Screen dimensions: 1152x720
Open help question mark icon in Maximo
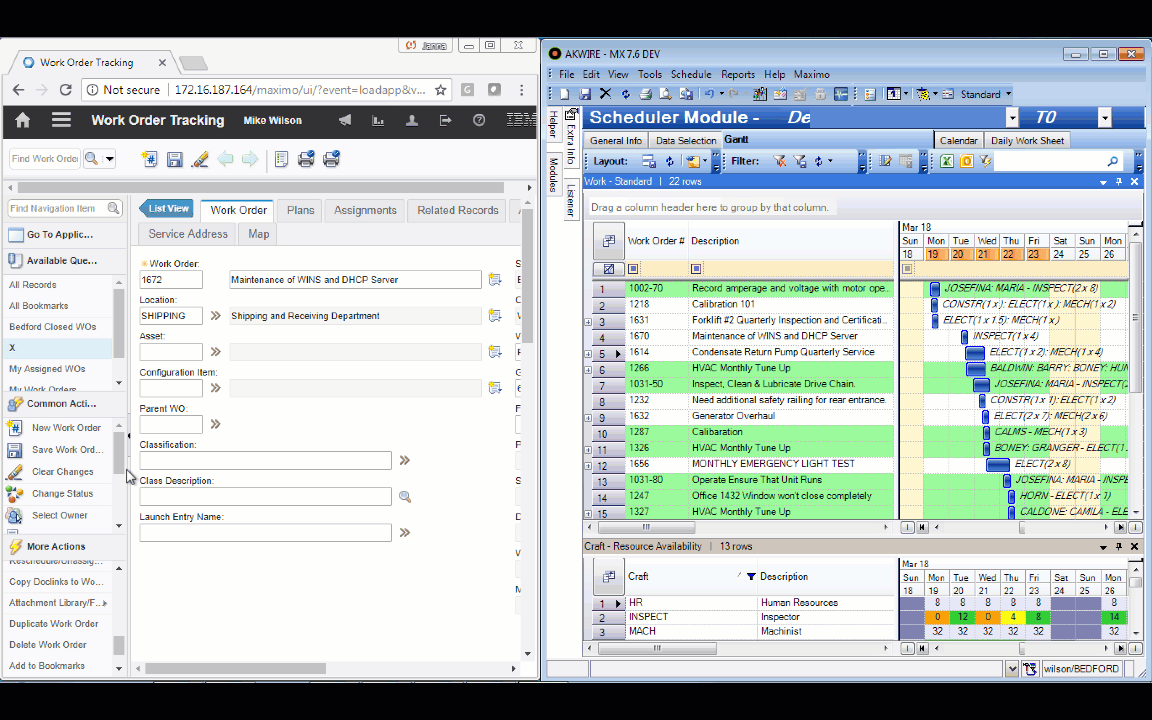(x=479, y=120)
